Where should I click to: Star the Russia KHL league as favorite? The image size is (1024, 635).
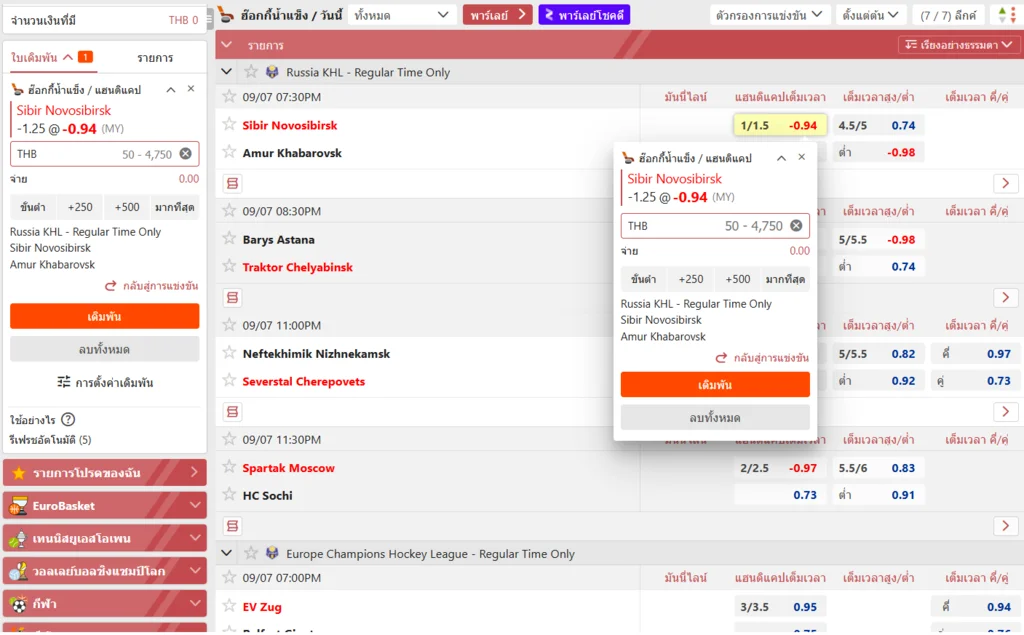coord(251,72)
